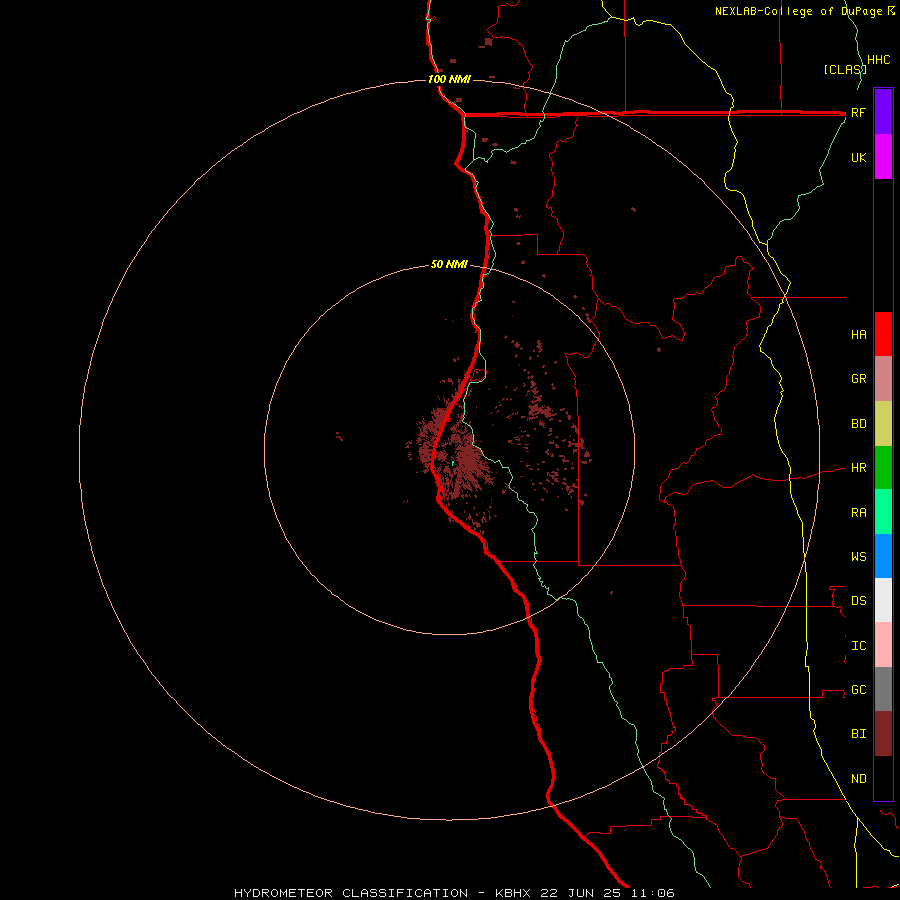Screen dimensions: 900x900
Task: Click the RA legend label
Action: point(858,513)
